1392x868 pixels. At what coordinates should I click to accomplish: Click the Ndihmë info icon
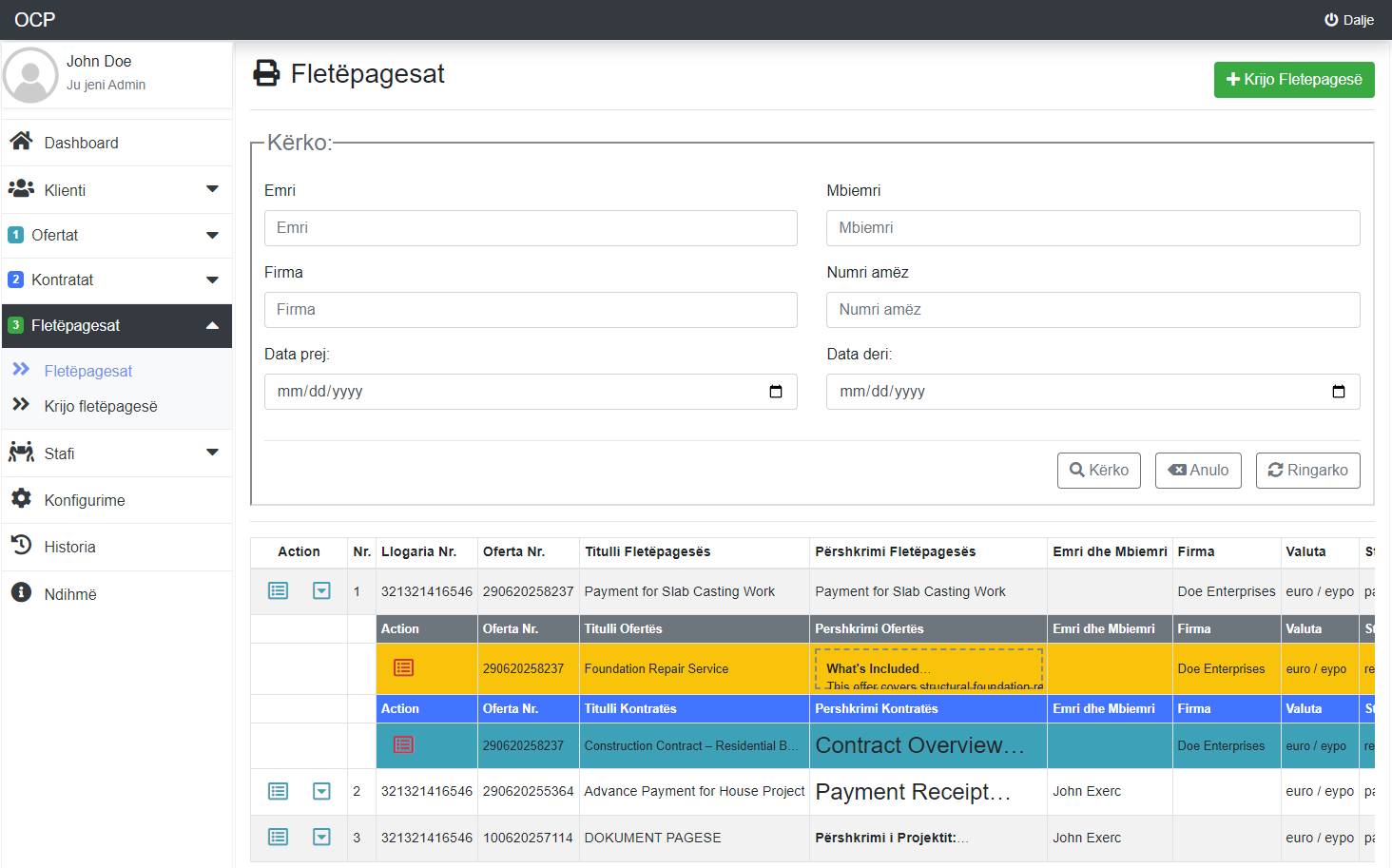coord(21,592)
